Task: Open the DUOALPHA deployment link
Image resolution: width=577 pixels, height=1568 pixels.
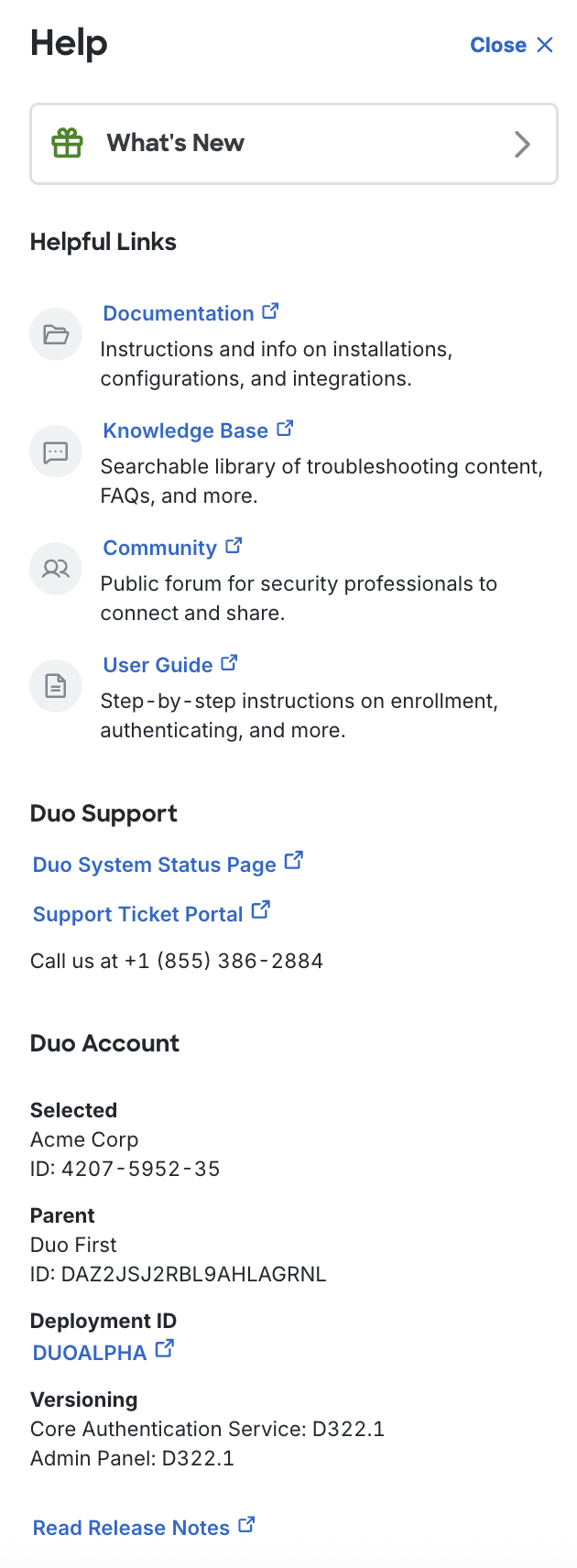Action: click(88, 1352)
